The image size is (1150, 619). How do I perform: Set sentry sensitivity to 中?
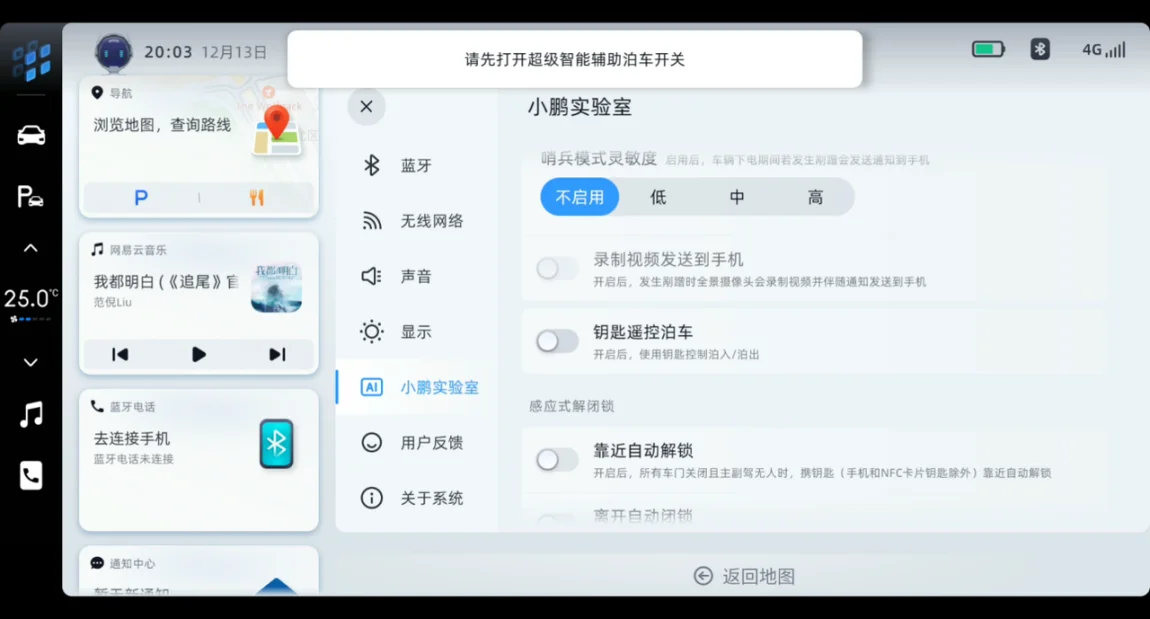736,197
